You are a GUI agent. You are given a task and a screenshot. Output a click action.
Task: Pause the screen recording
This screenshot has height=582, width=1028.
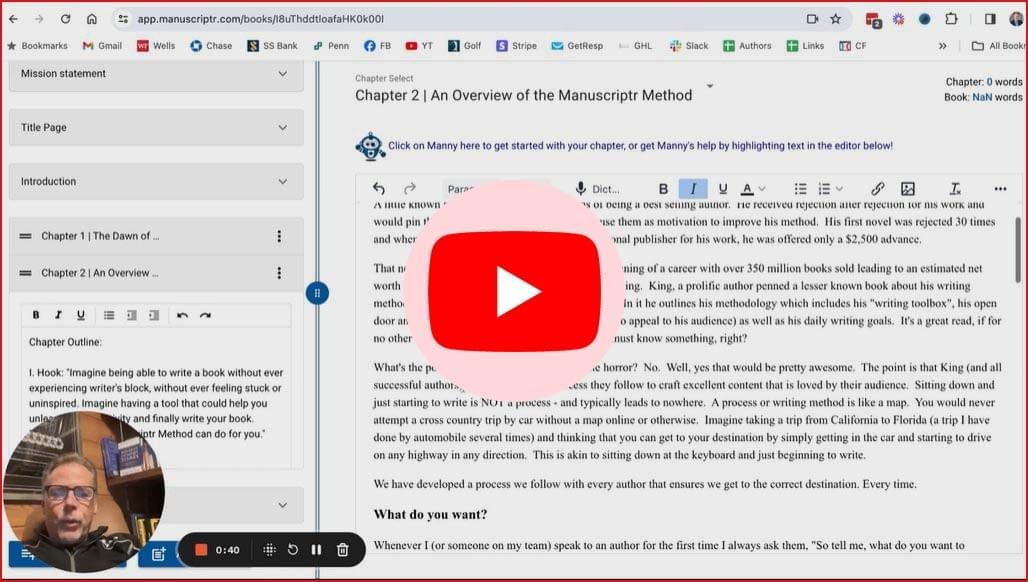pos(317,550)
